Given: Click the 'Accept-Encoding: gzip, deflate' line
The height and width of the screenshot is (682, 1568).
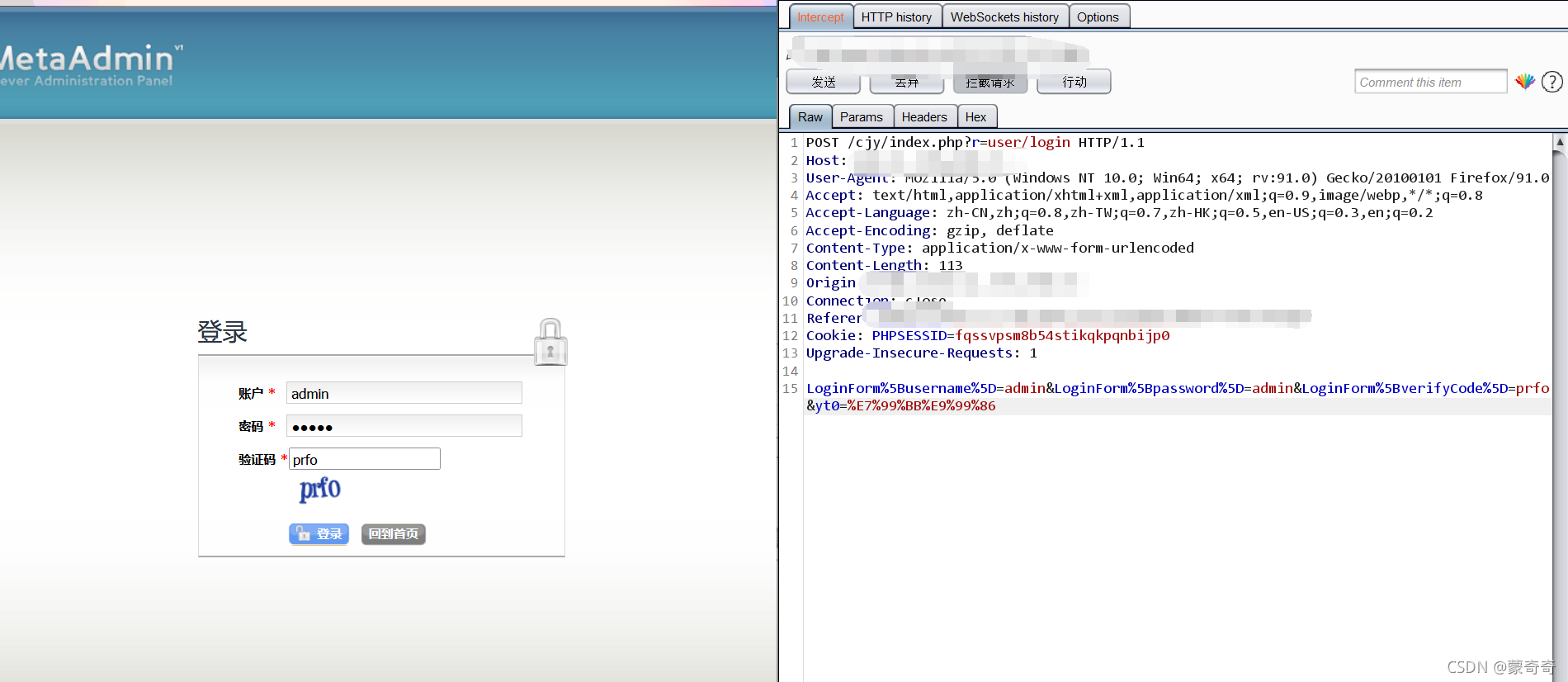Looking at the screenshot, I should (x=929, y=230).
